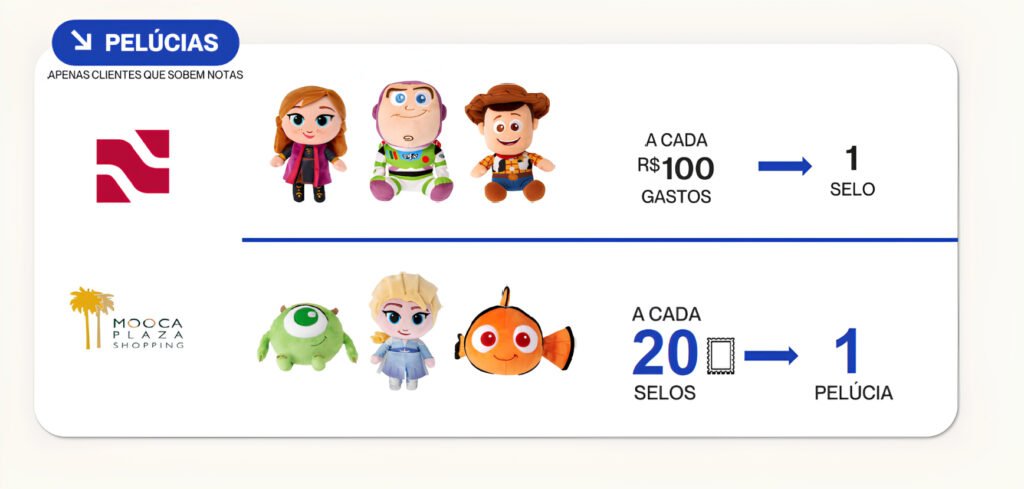1024x489 pixels.
Task: Click the arrow icon in PELÚCIAS badge
Action: click(x=82, y=41)
